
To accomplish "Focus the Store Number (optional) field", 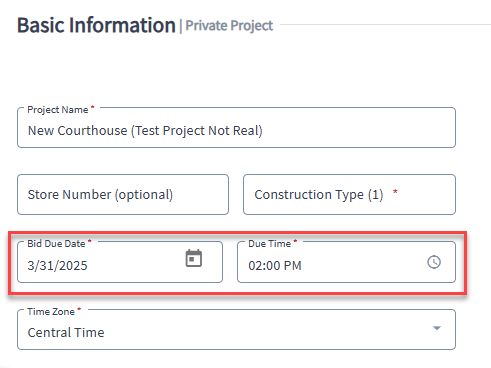I will [x=123, y=194].
